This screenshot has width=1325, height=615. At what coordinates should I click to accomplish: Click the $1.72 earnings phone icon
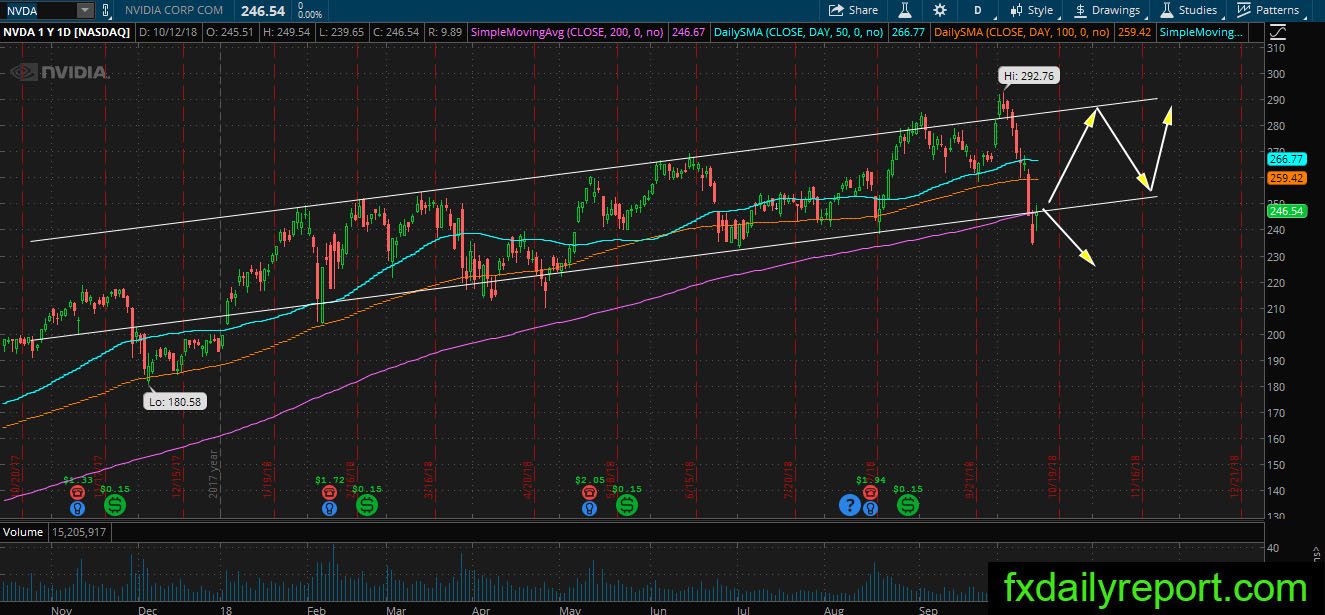coord(329,491)
